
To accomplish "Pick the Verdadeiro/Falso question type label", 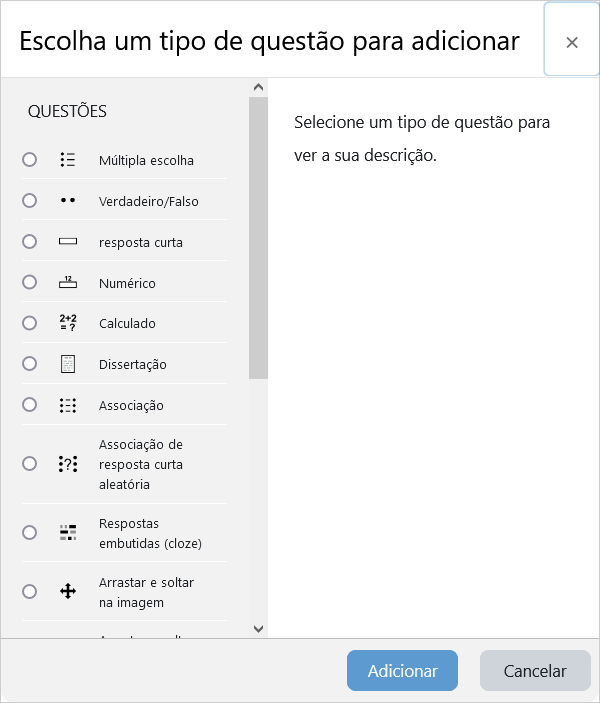I will tap(149, 201).
